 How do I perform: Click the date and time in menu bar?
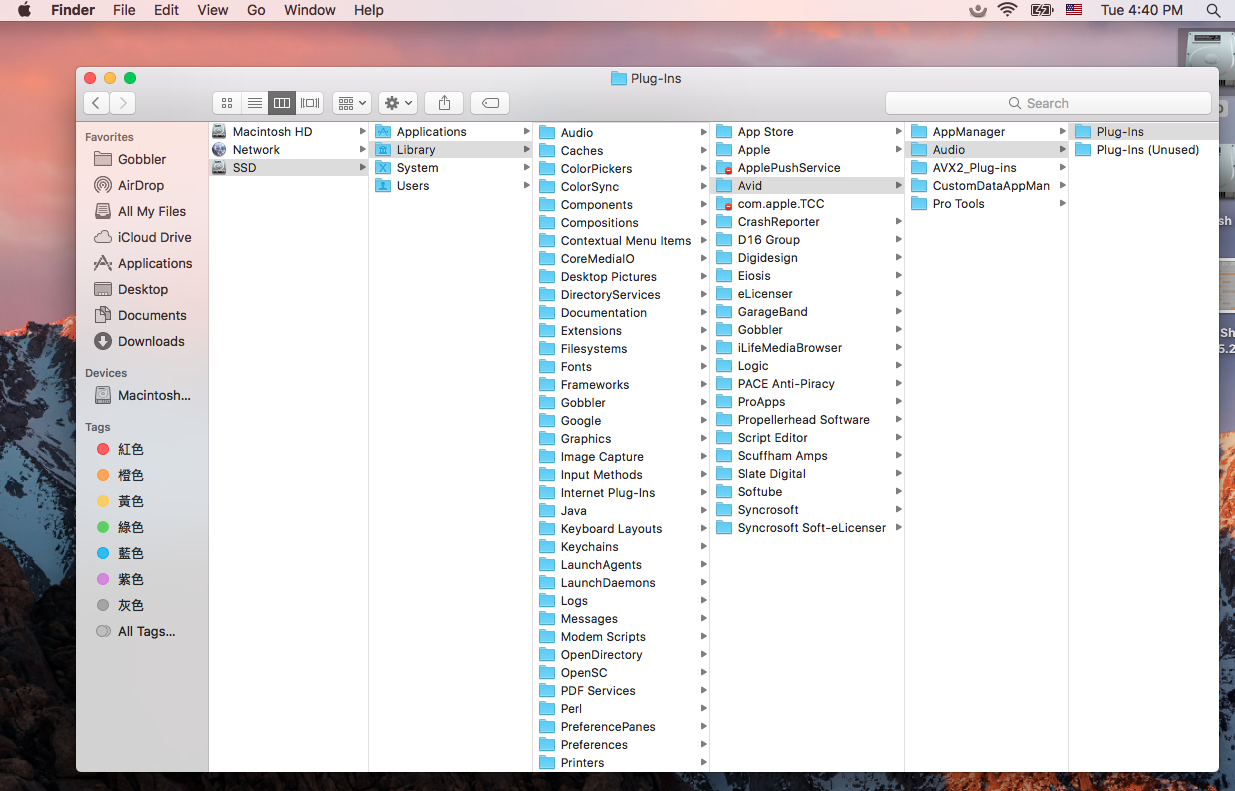(1141, 10)
